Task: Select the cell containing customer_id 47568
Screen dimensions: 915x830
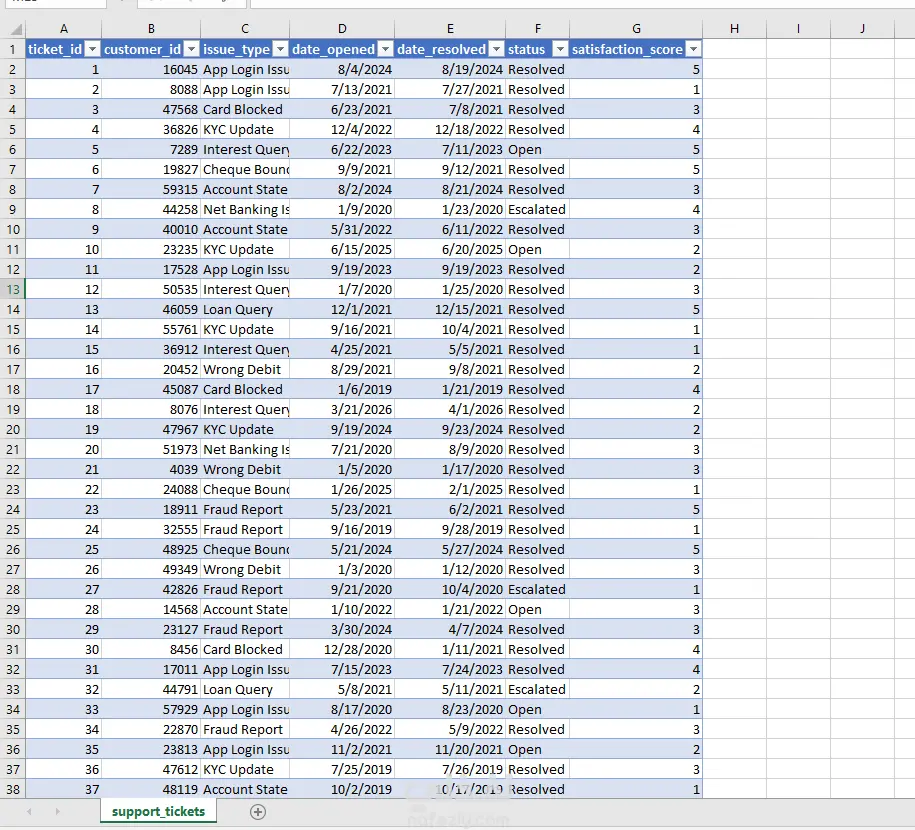Action: click(x=151, y=110)
